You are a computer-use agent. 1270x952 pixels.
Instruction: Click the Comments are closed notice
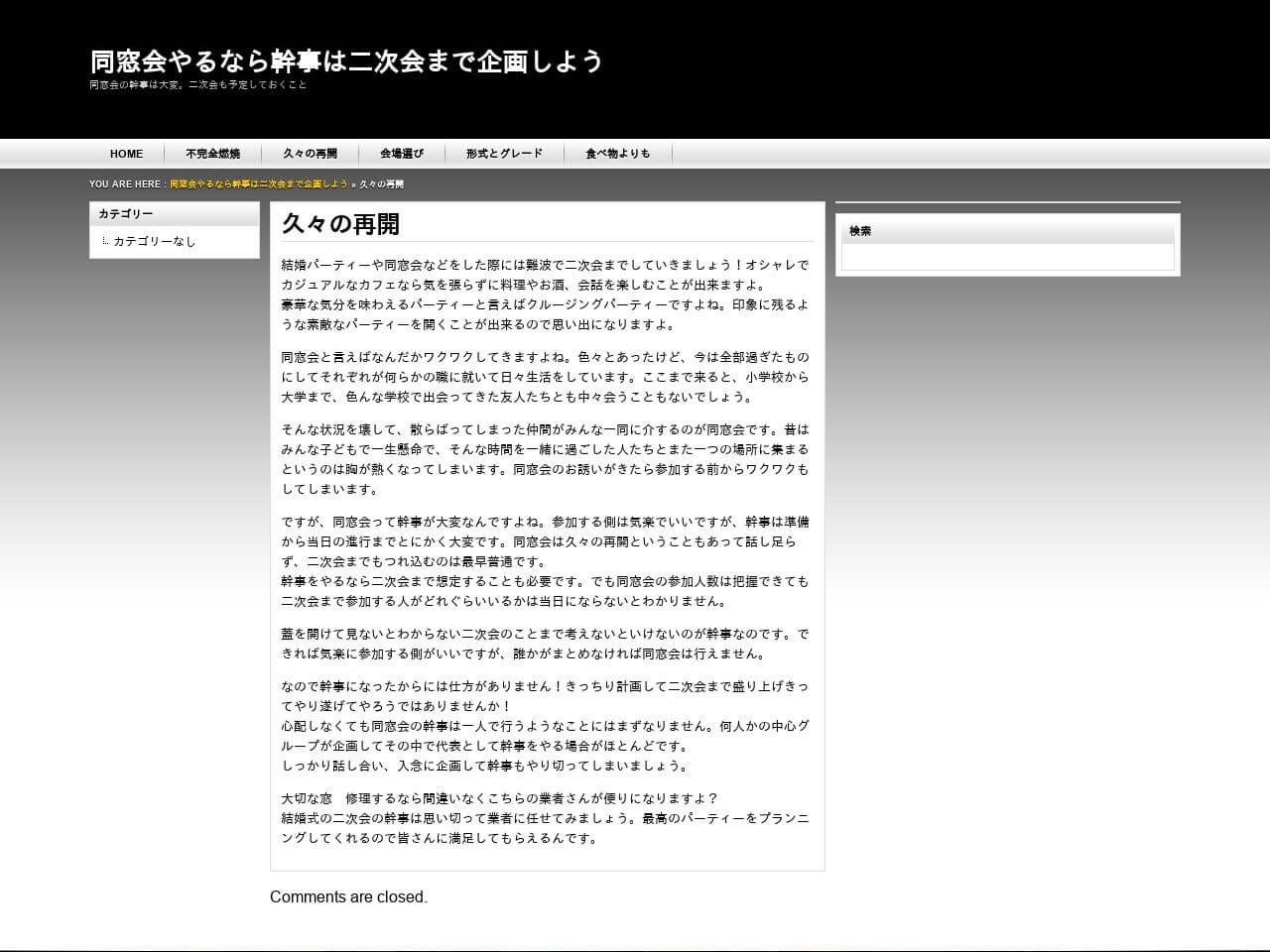[x=348, y=897]
